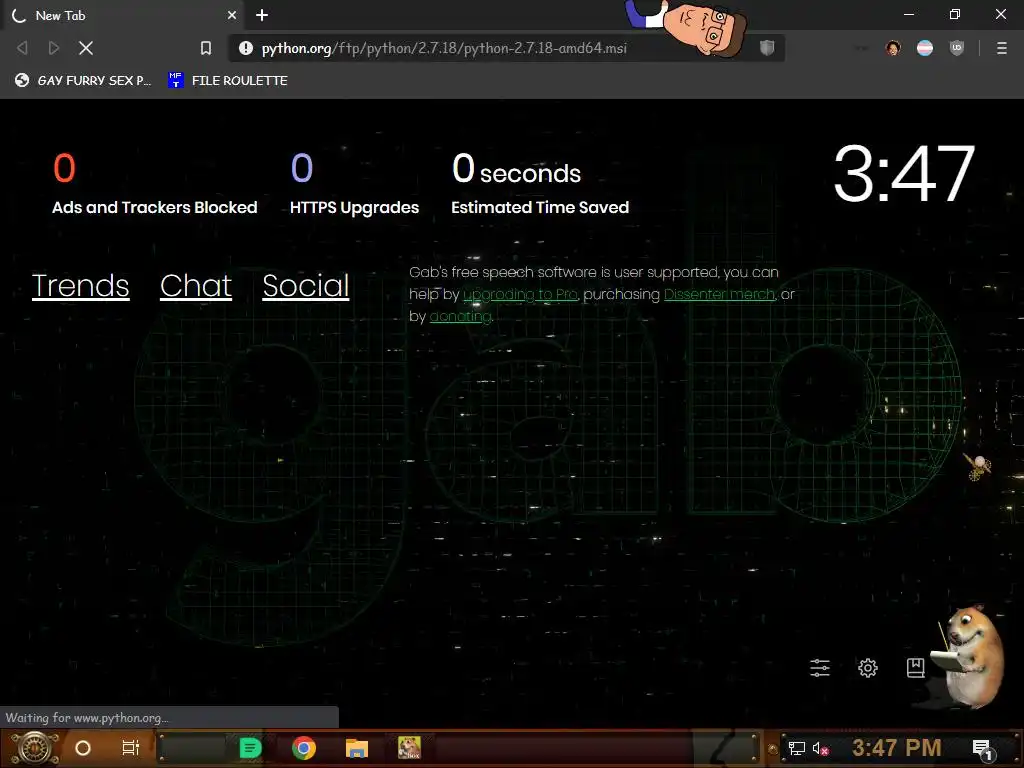Click the muted volume tray icon

(x=820, y=748)
